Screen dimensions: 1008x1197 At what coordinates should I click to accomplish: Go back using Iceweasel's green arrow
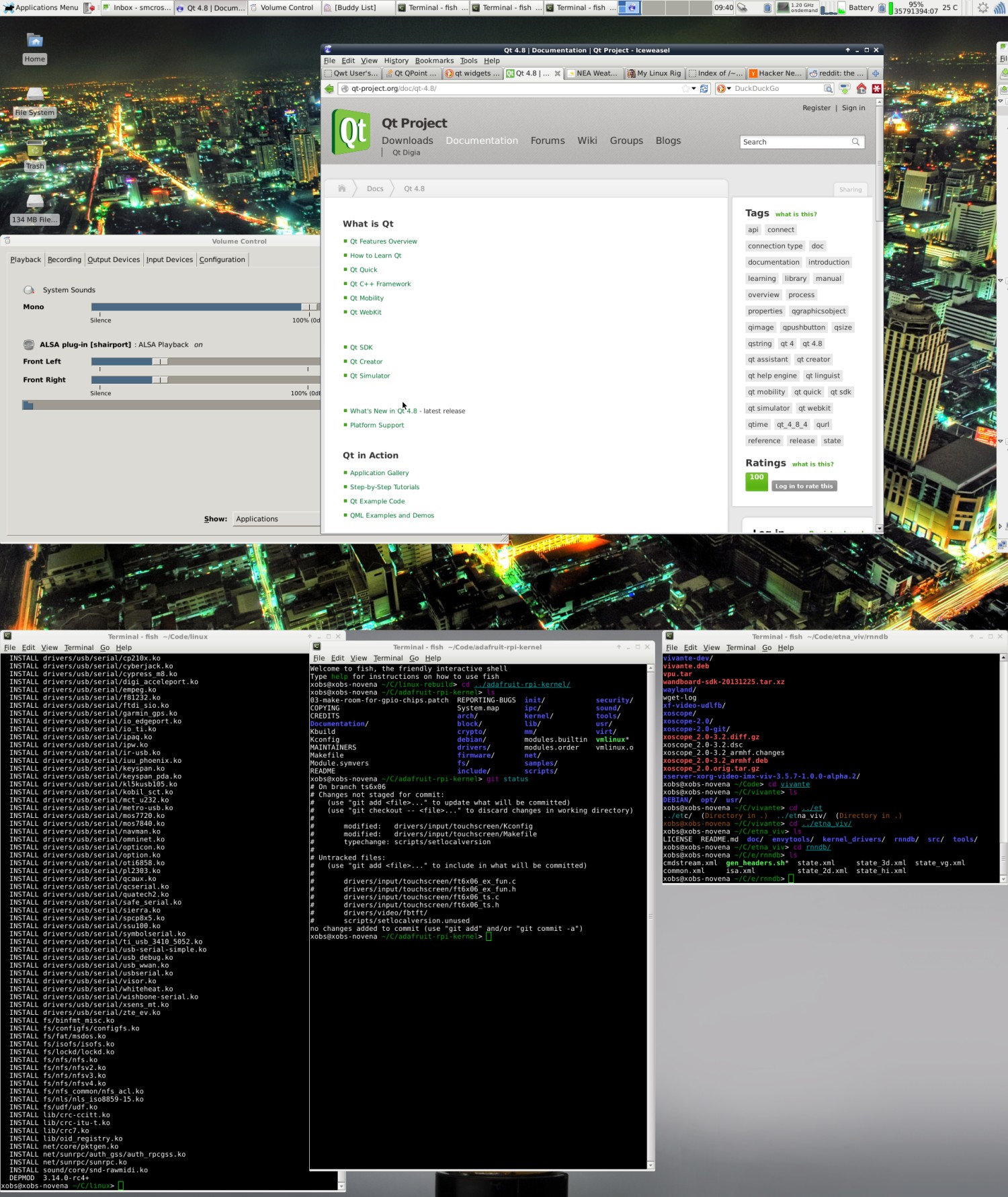pyautogui.click(x=329, y=89)
